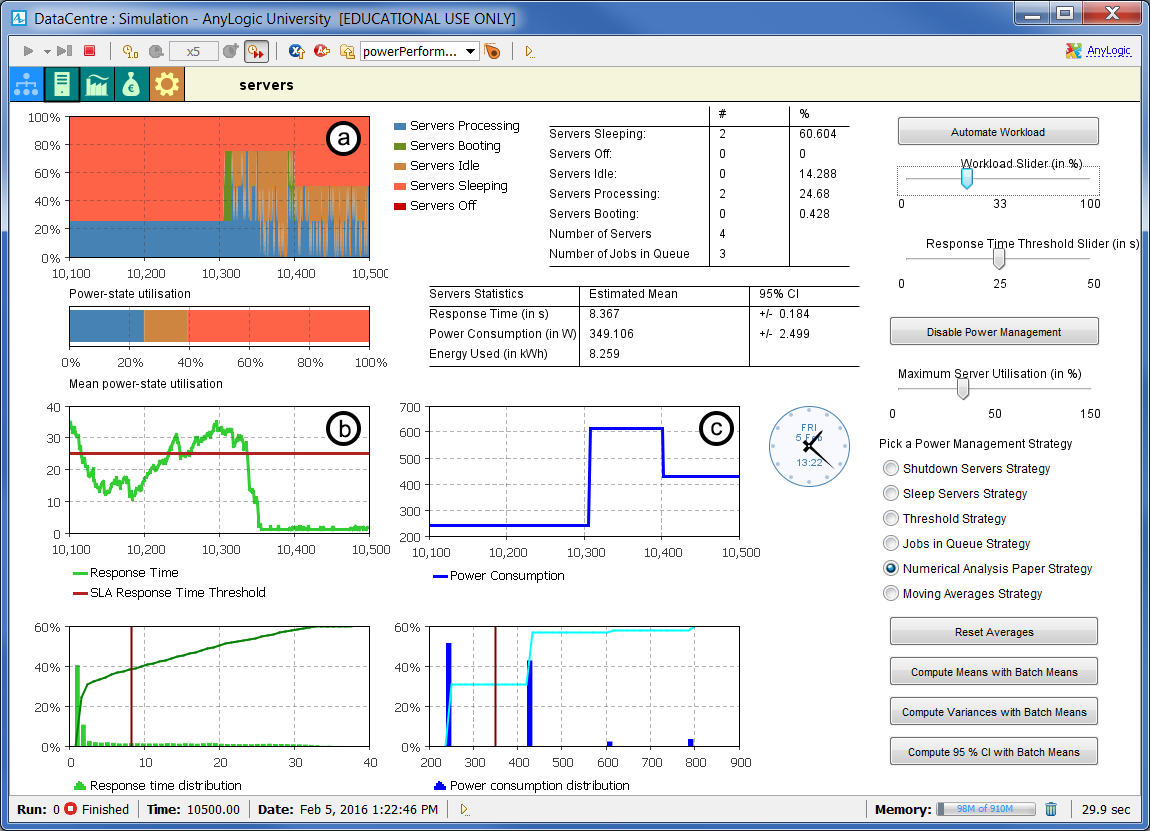Viewport: 1150px width, 831px height.
Task: Click the euro money bag icon
Action: pyautogui.click(x=131, y=85)
